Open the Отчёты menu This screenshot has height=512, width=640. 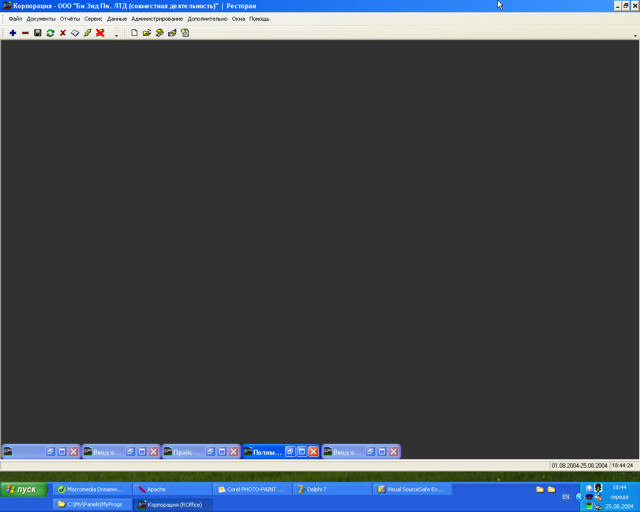70,19
